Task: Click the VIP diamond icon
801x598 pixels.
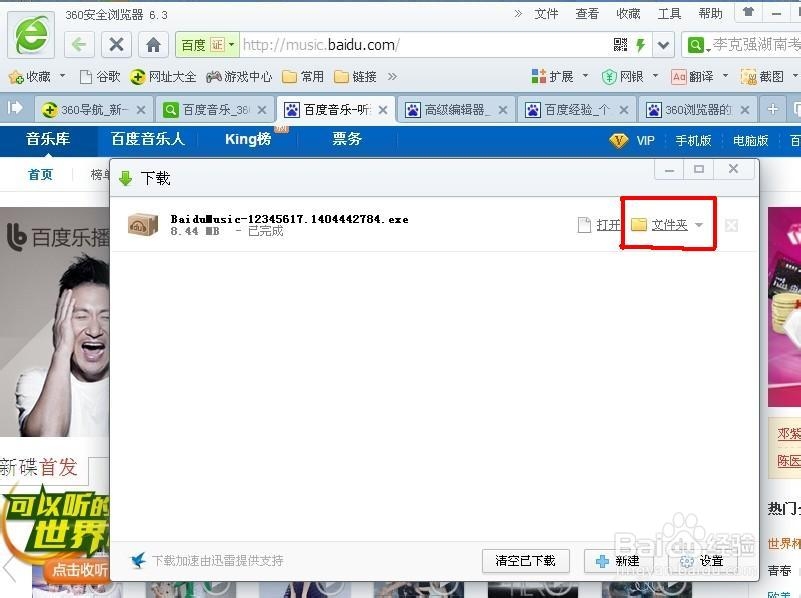Action: pos(619,140)
